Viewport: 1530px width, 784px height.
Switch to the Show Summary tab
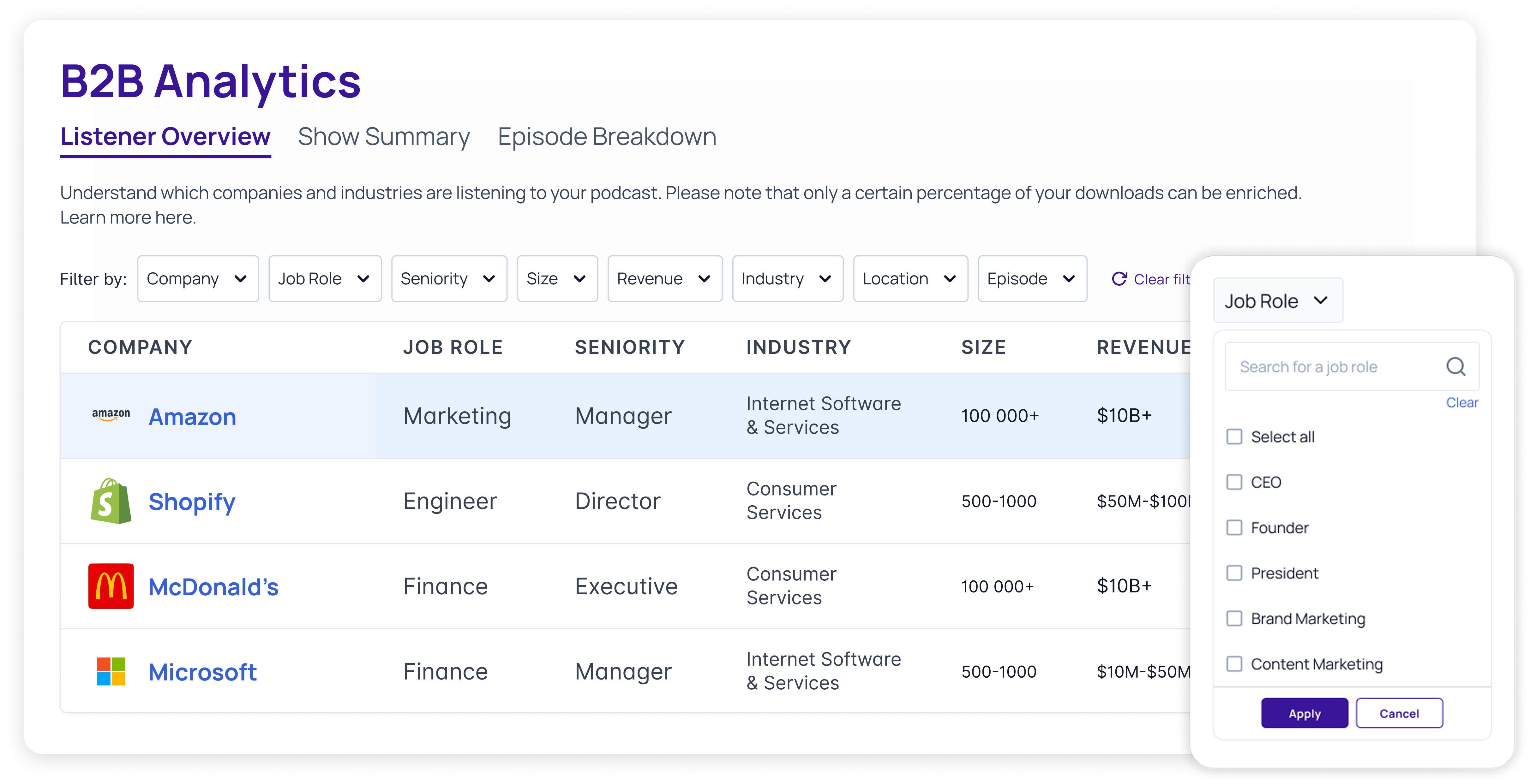click(x=384, y=137)
